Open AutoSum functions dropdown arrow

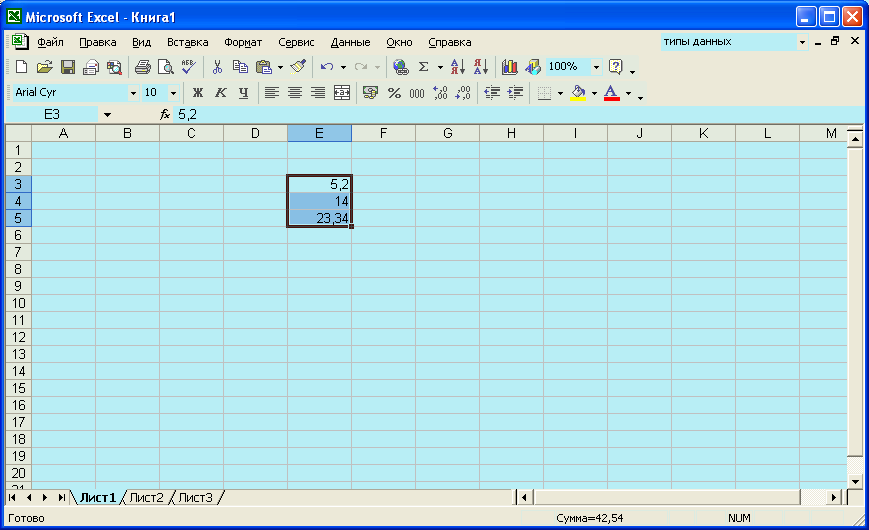440,67
